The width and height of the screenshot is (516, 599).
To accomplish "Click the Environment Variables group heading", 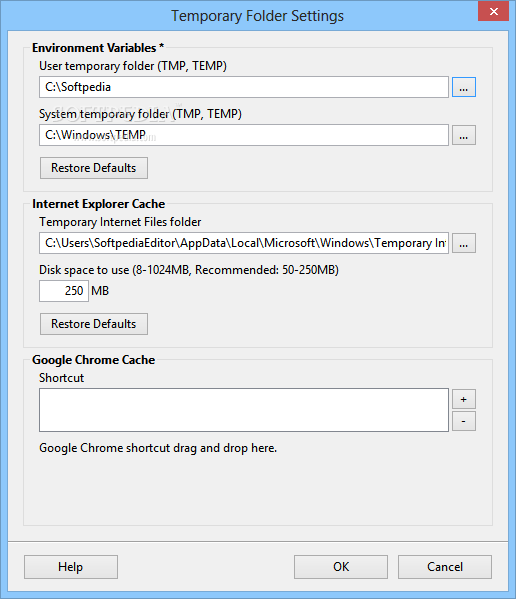I will (98, 48).
